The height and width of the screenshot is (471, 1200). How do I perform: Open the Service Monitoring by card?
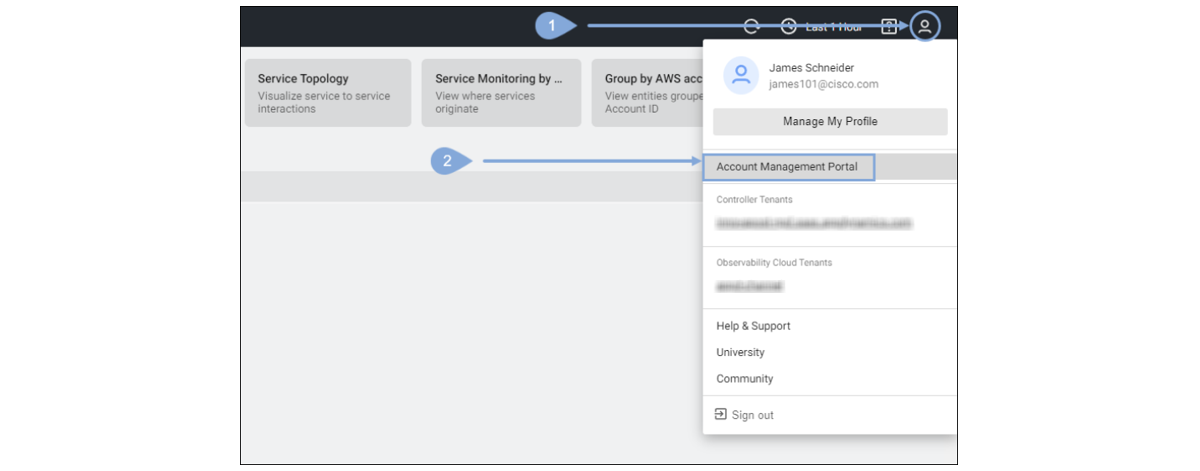coord(500,93)
